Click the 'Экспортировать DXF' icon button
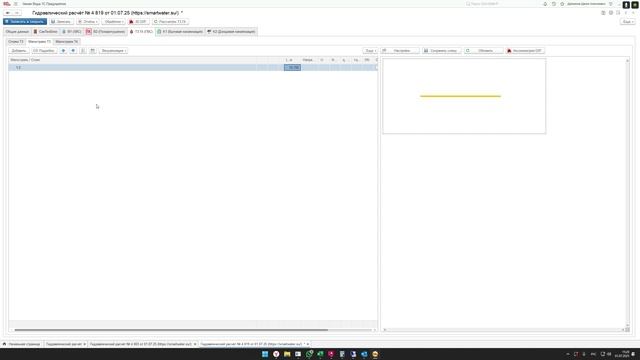 [525, 51]
